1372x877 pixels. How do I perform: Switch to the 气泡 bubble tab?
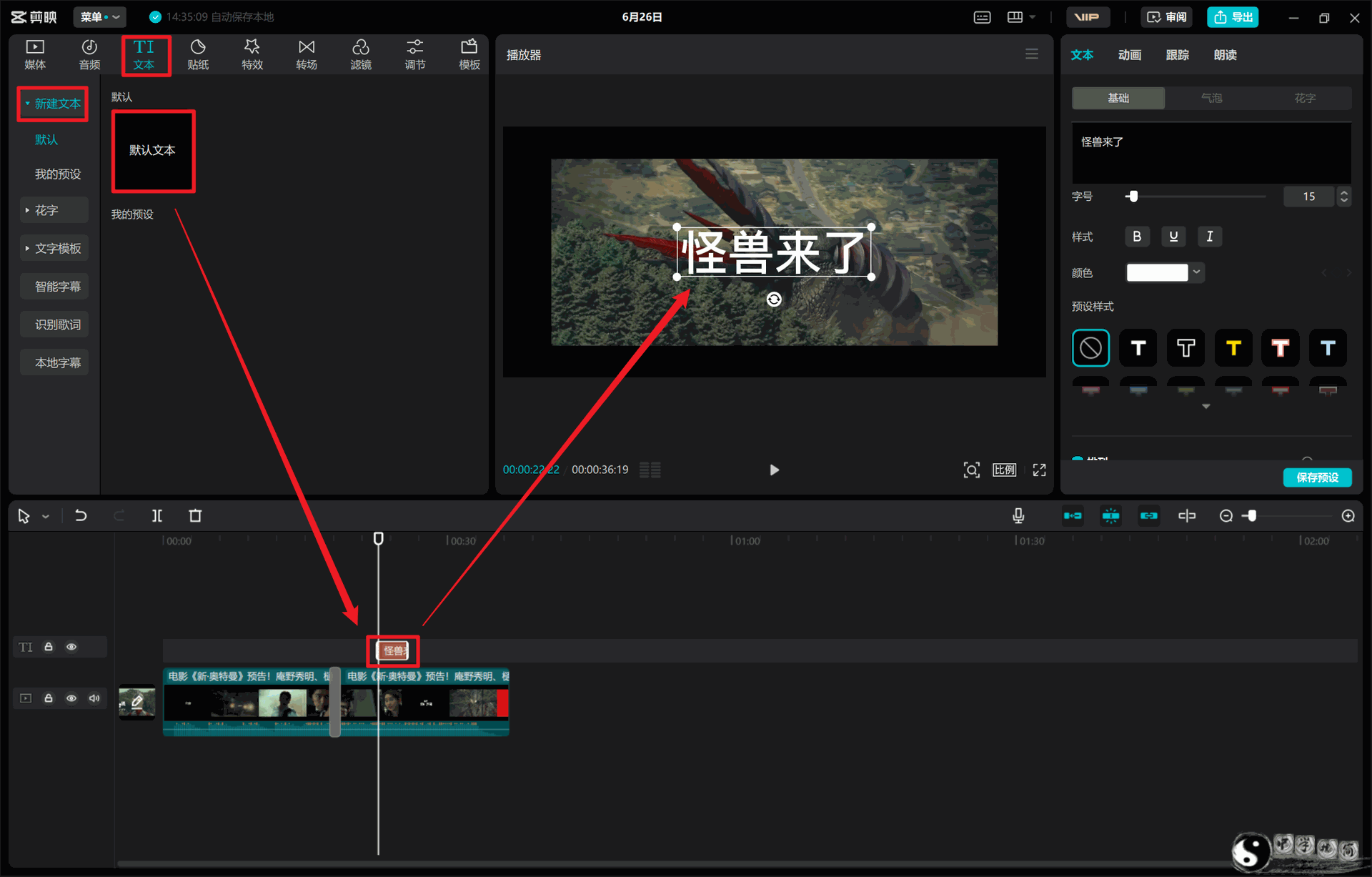pyautogui.click(x=1211, y=98)
